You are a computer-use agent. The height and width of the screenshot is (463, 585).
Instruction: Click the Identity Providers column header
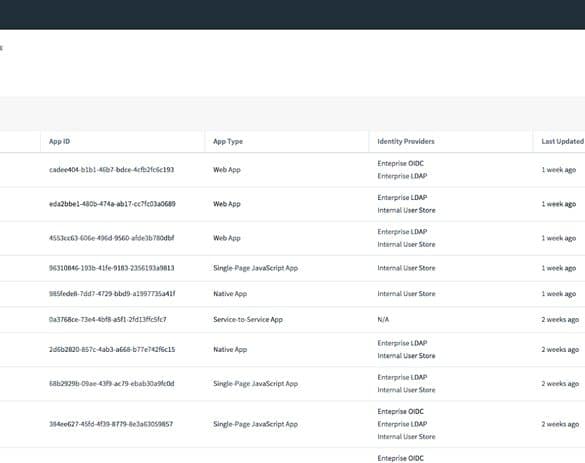coord(406,141)
